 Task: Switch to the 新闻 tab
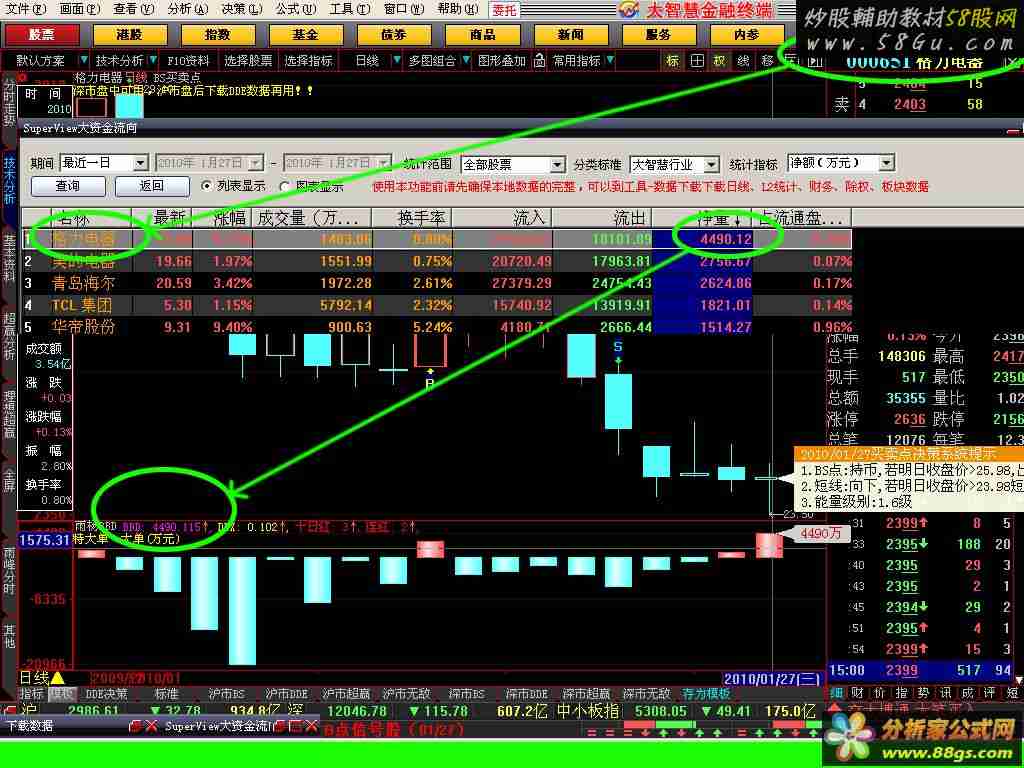point(571,35)
